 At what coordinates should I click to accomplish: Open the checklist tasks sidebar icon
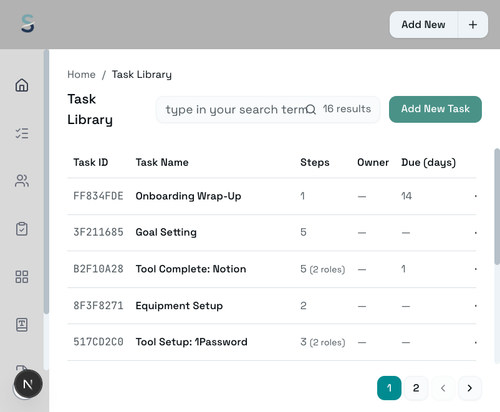22,133
